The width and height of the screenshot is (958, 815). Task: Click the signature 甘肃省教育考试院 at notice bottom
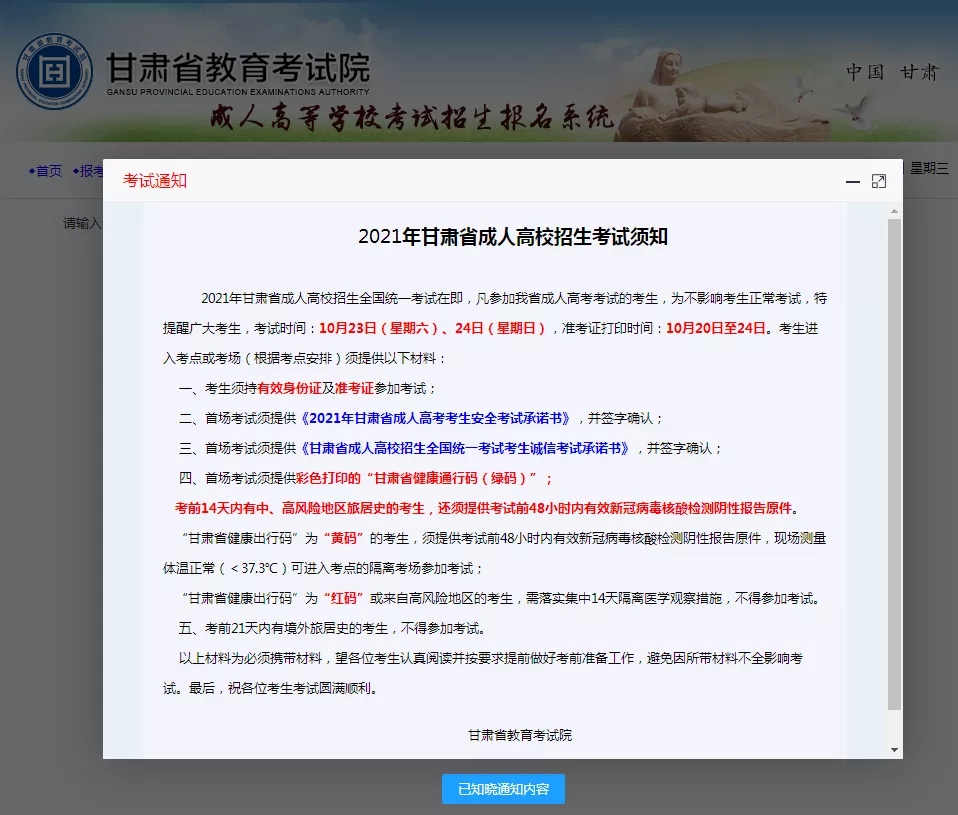pos(520,735)
